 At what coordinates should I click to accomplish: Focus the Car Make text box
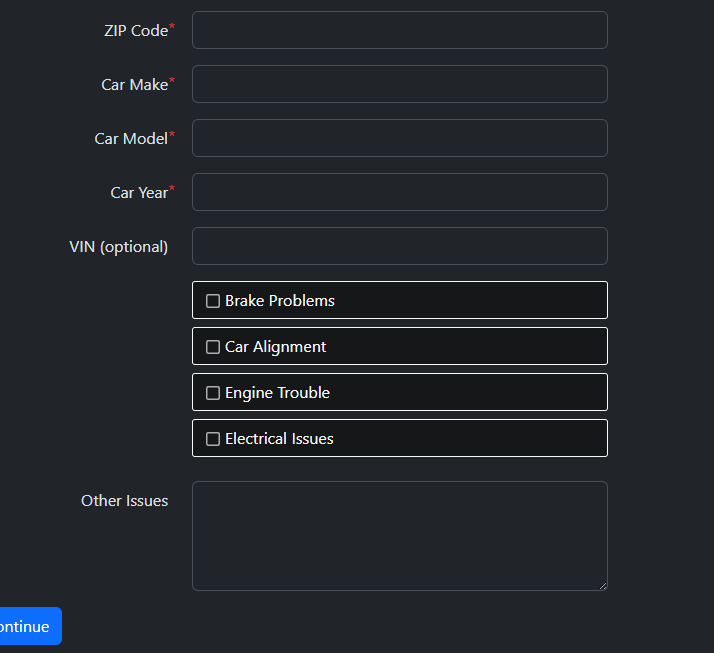(x=400, y=84)
